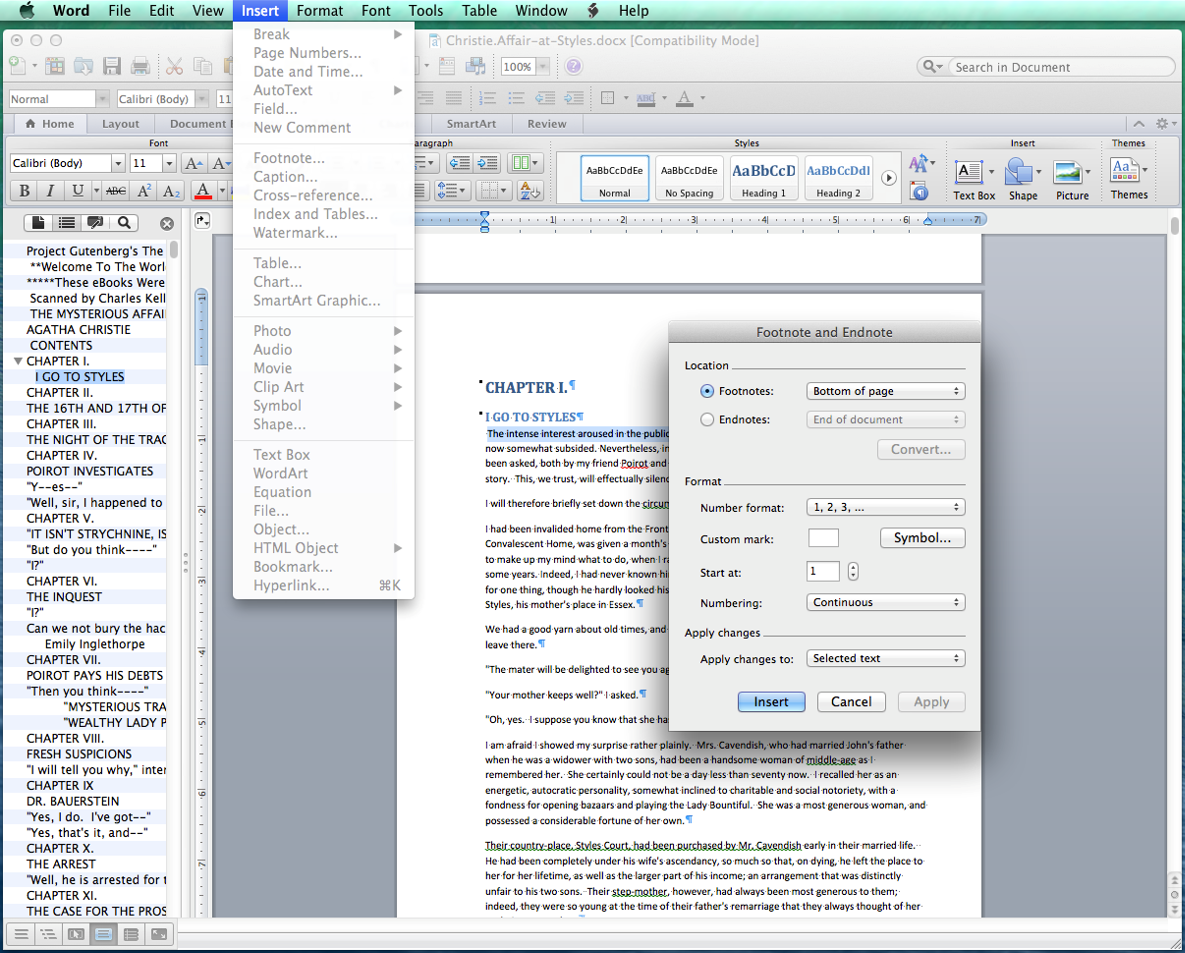
Task: Open the Format menu in menu bar
Action: tap(319, 11)
